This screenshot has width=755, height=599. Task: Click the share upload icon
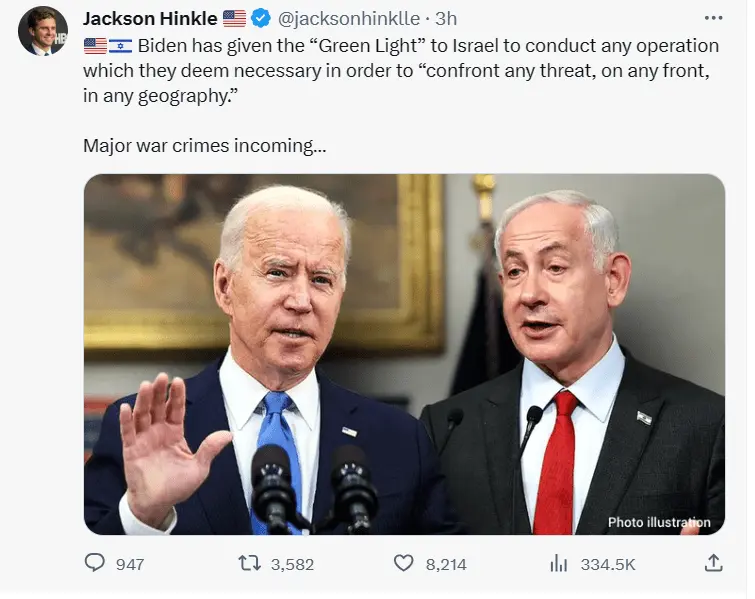(x=714, y=562)
